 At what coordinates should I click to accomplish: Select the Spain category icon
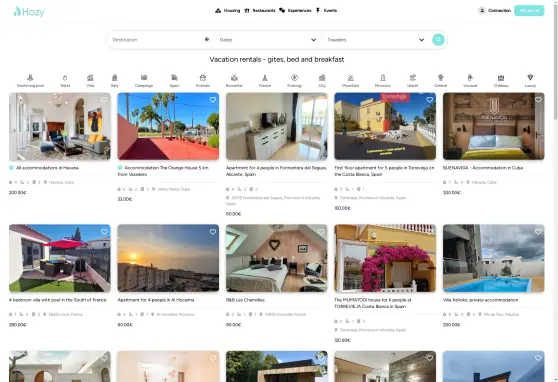(x=174, y=78)
